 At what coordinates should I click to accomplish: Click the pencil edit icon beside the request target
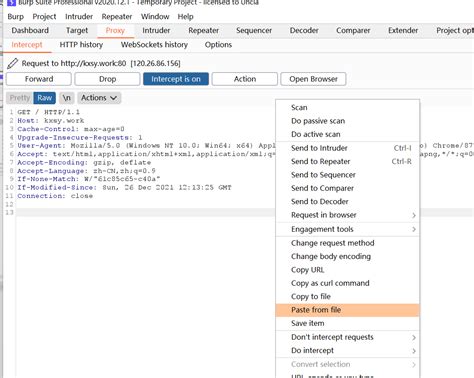click(x=13, y=63)
